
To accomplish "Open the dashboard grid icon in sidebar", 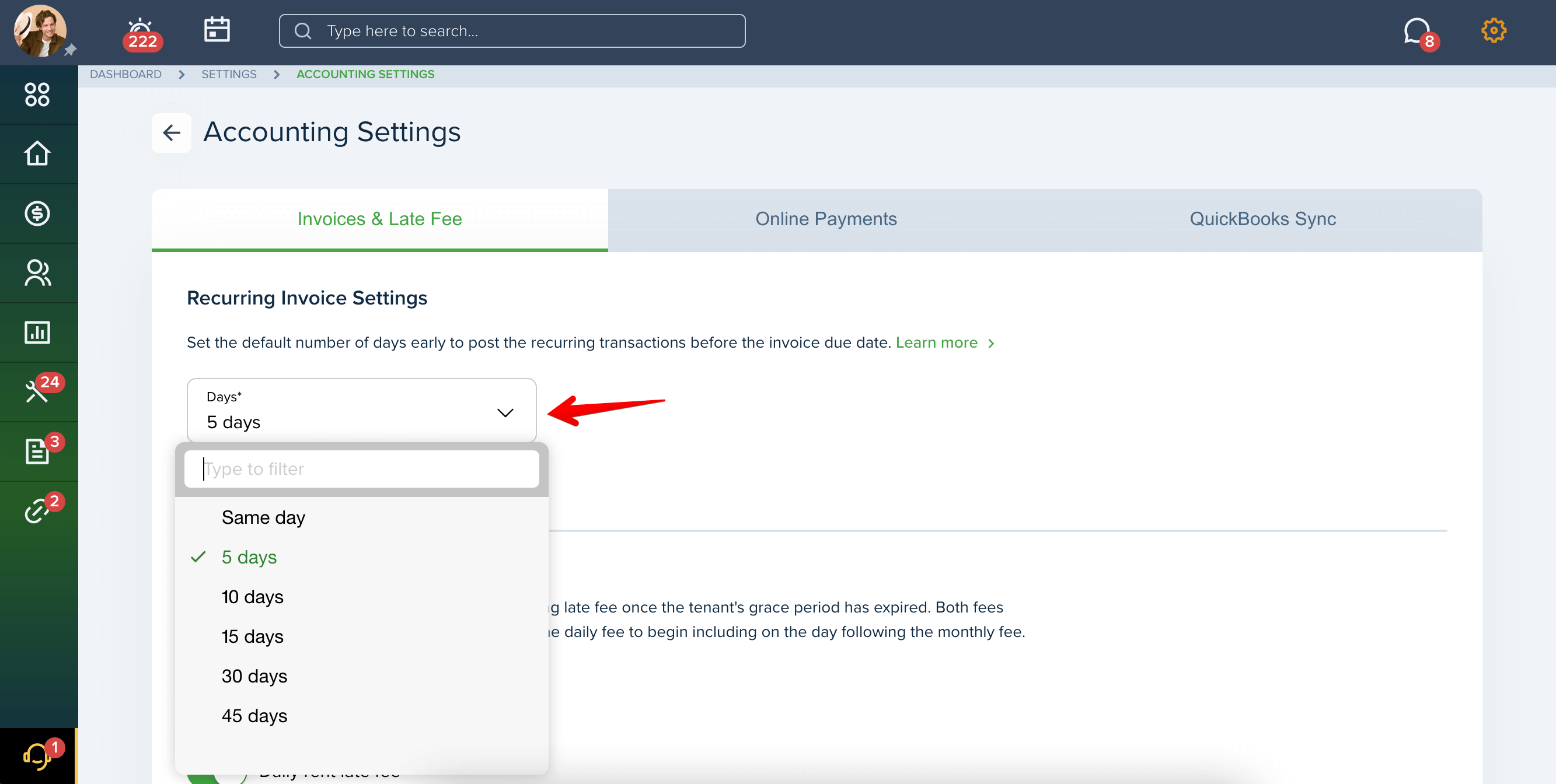I will coord(37,94).
